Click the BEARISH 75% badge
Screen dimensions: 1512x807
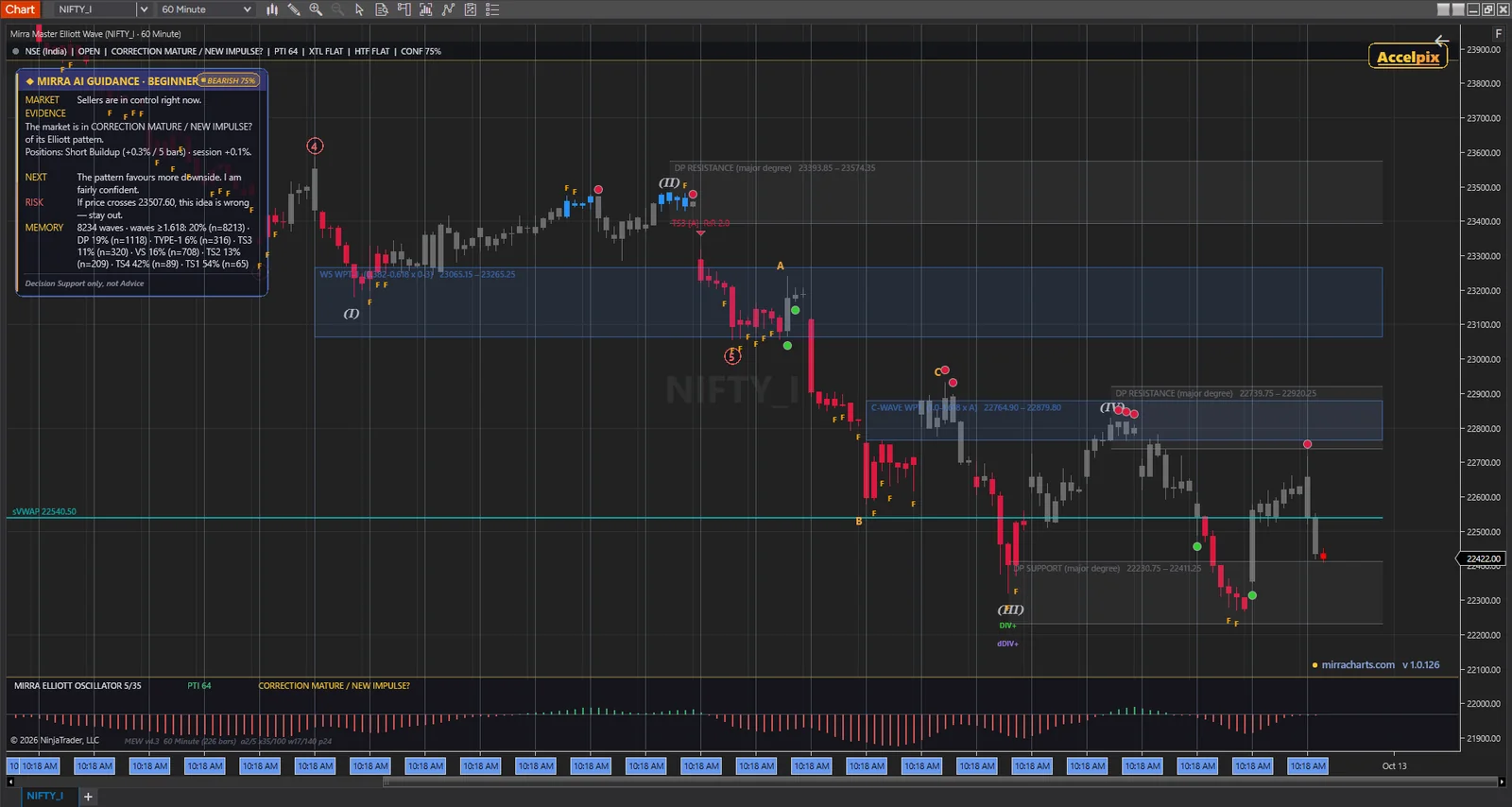(x=228, y=80)
